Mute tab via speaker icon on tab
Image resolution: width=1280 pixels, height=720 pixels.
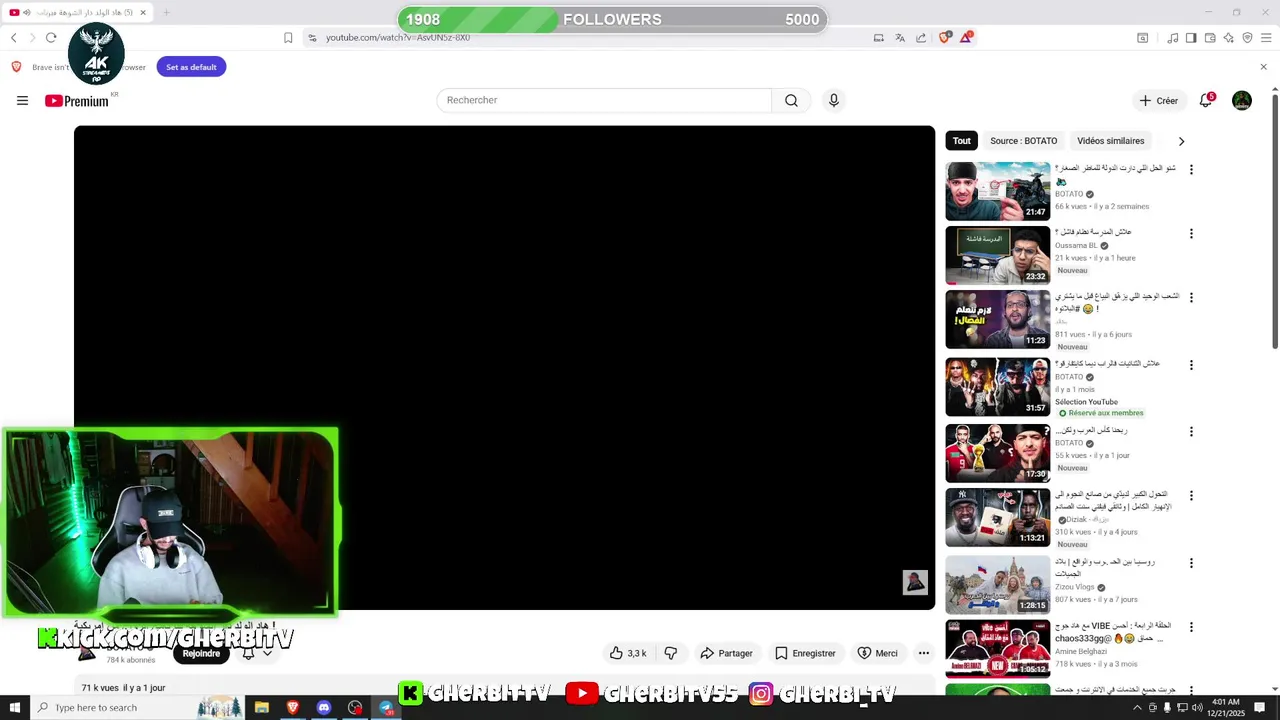click(x=26, y=12)
